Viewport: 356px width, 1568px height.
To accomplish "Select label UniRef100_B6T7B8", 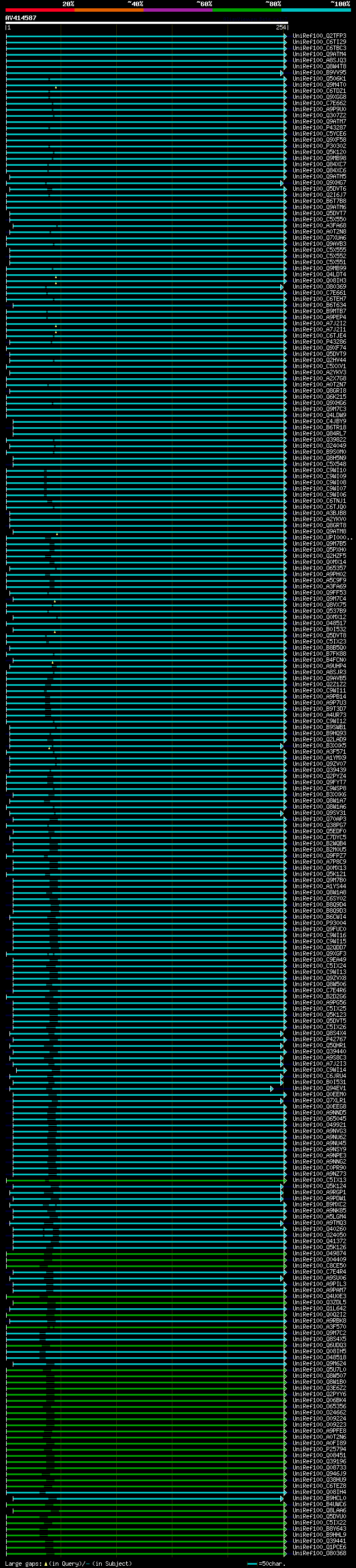I will [319, 201].
